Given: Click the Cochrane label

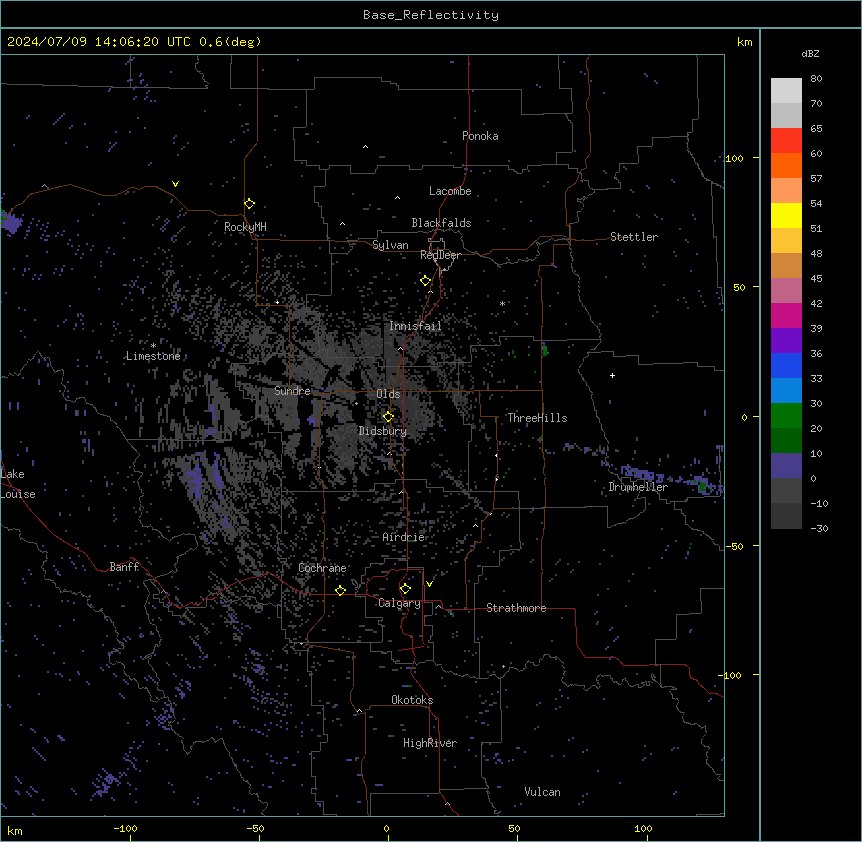Looking at the screenshot, I should point(322,568).
